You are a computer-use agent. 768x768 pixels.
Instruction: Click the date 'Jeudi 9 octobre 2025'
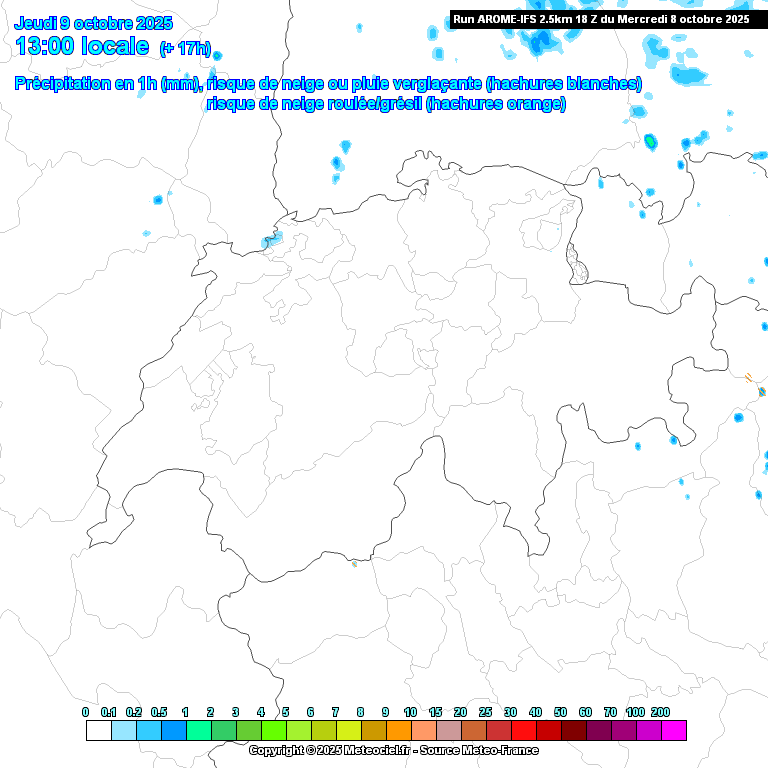(x=93, y=23)
